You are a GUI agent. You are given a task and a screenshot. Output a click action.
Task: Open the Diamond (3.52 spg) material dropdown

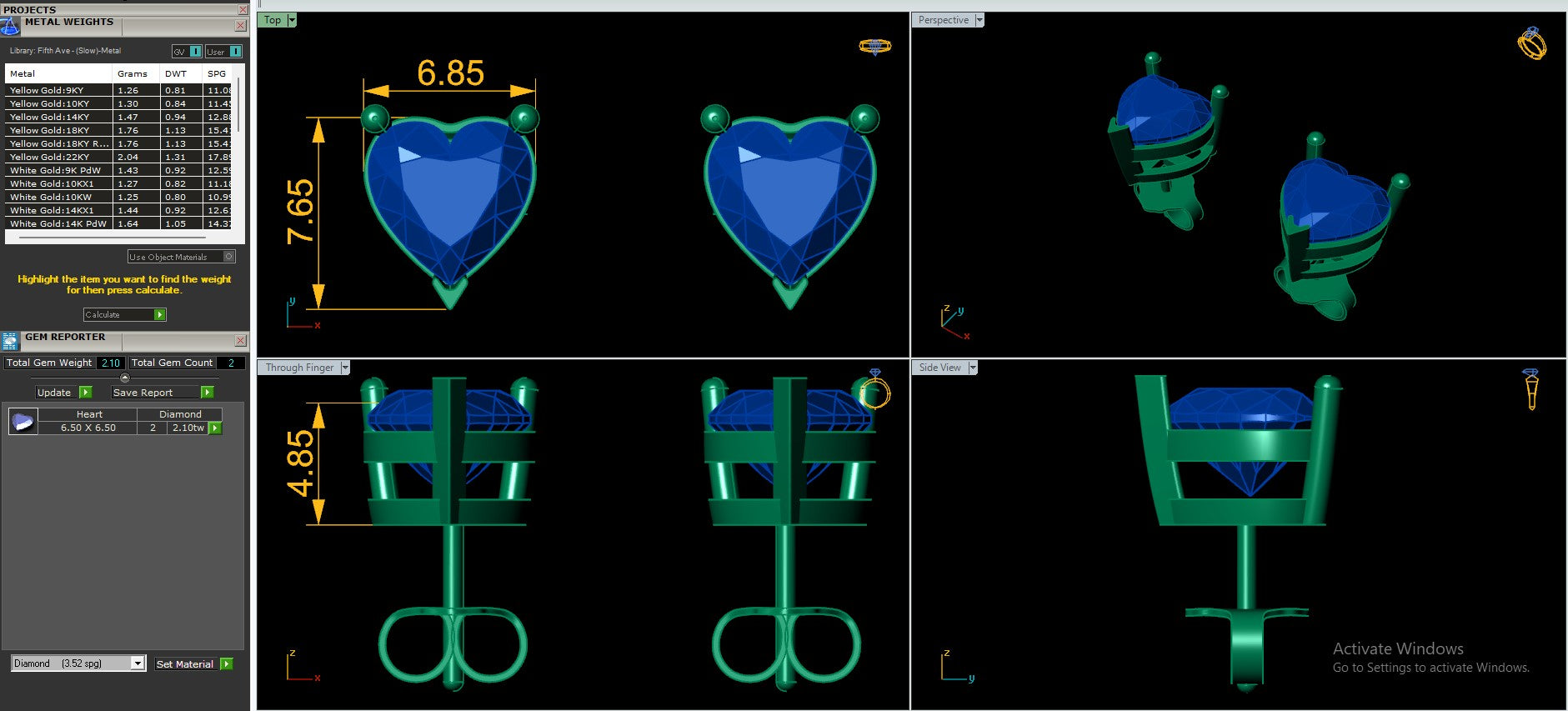point(138,663)
